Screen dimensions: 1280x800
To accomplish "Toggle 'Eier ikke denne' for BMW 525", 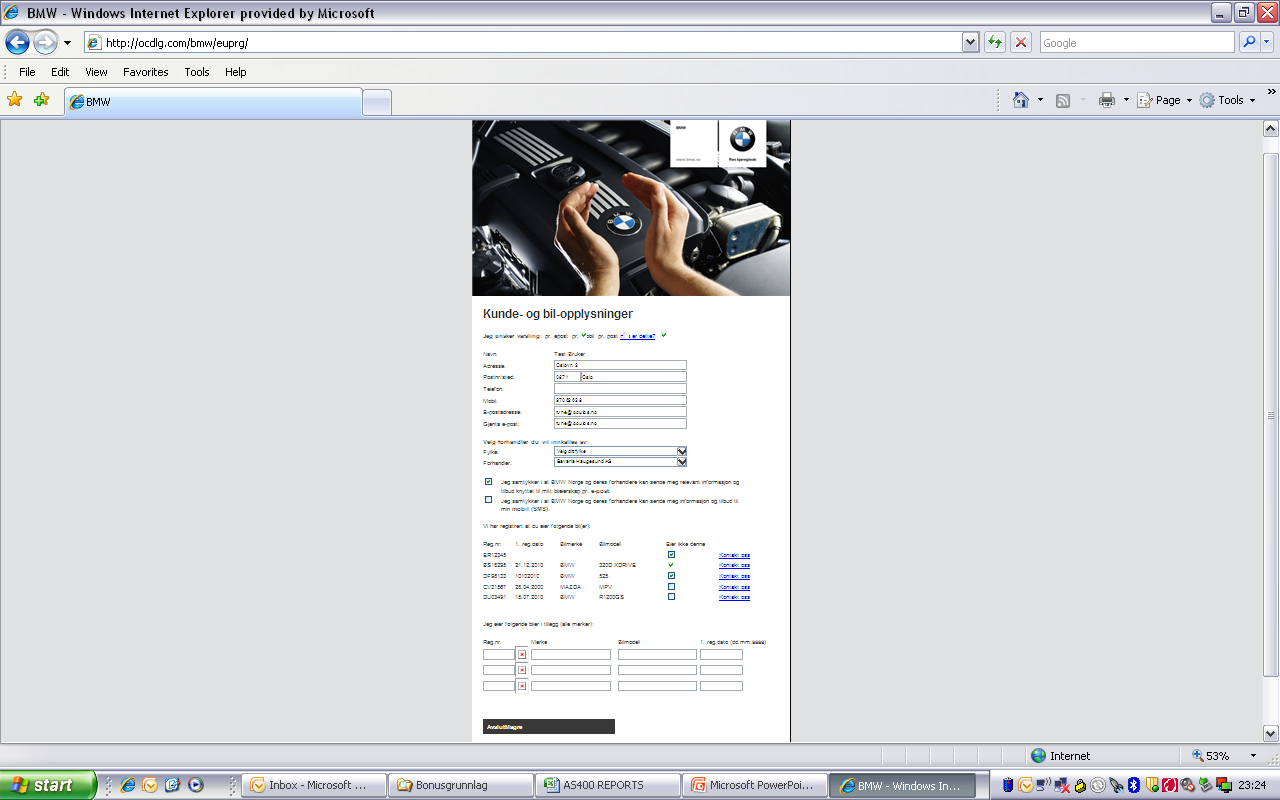I will click(671, 576).
